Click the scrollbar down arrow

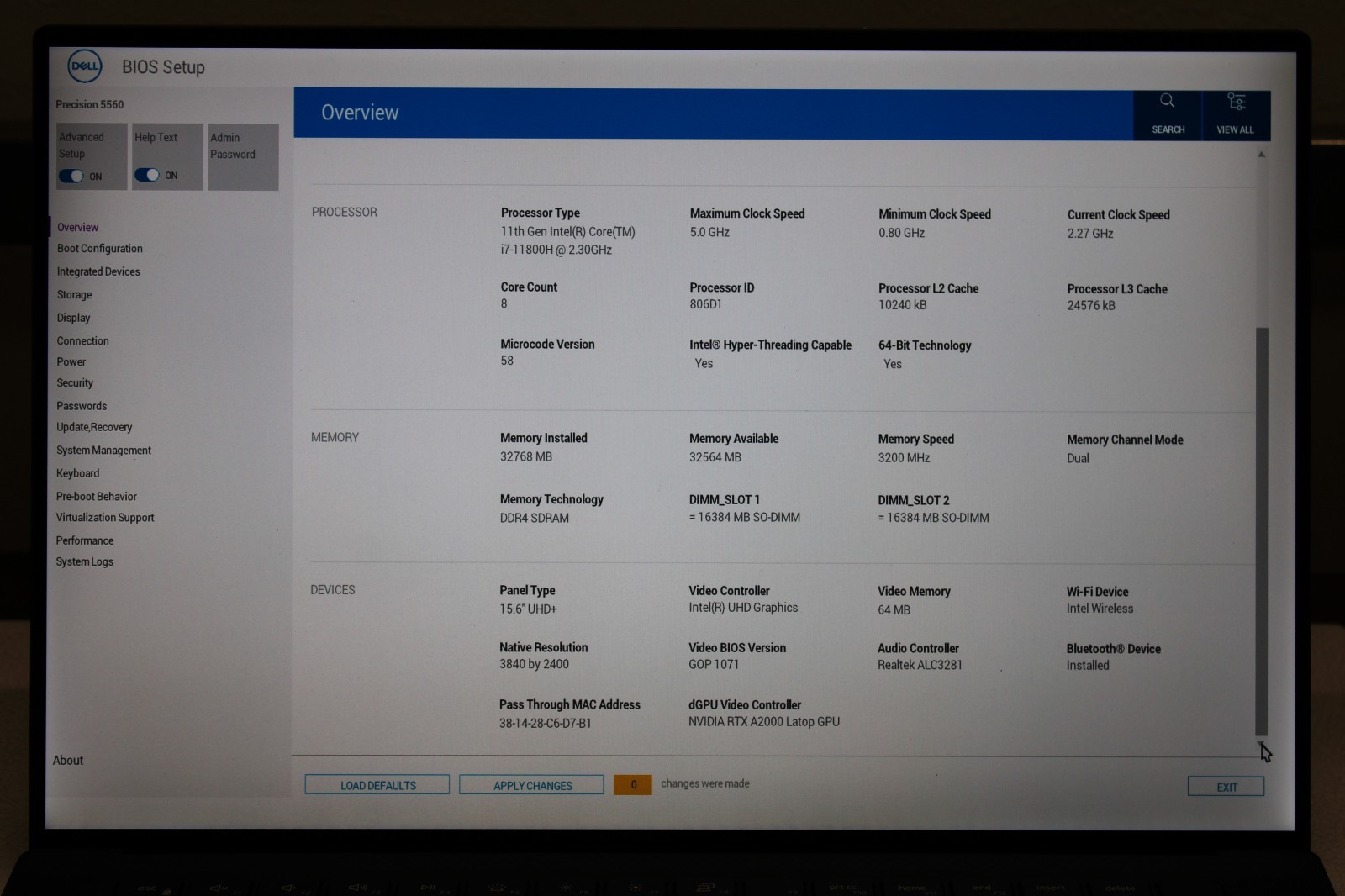pyautogui.click(x=1261, y=744)
